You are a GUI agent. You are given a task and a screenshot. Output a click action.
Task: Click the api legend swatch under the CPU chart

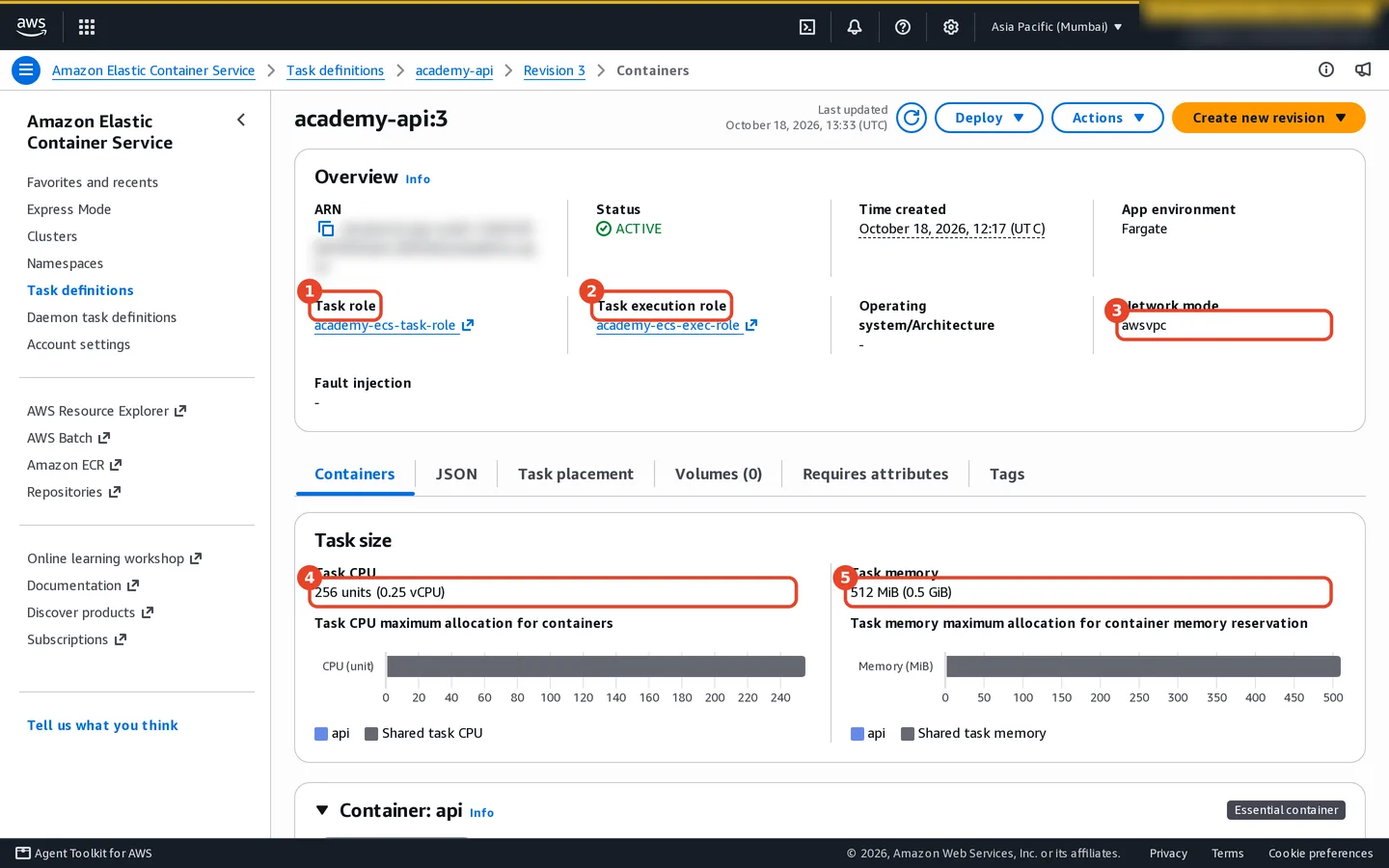321,734
